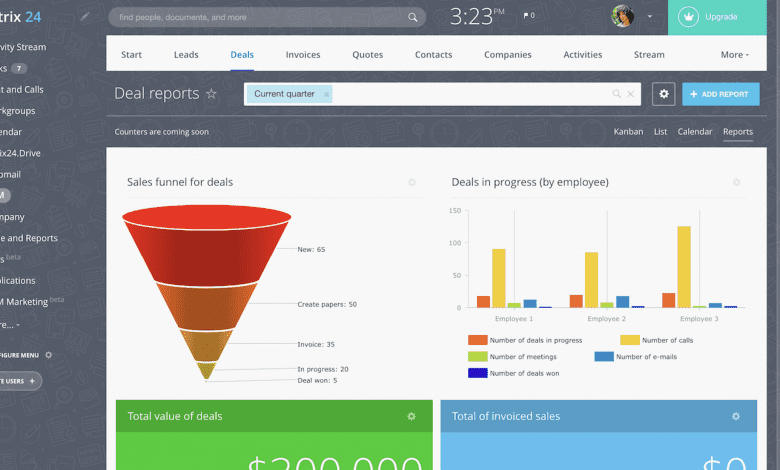Favorite Deal reports with the star icon
The image size is (780, 470).
pyautogui.click(x=211, y=94)
